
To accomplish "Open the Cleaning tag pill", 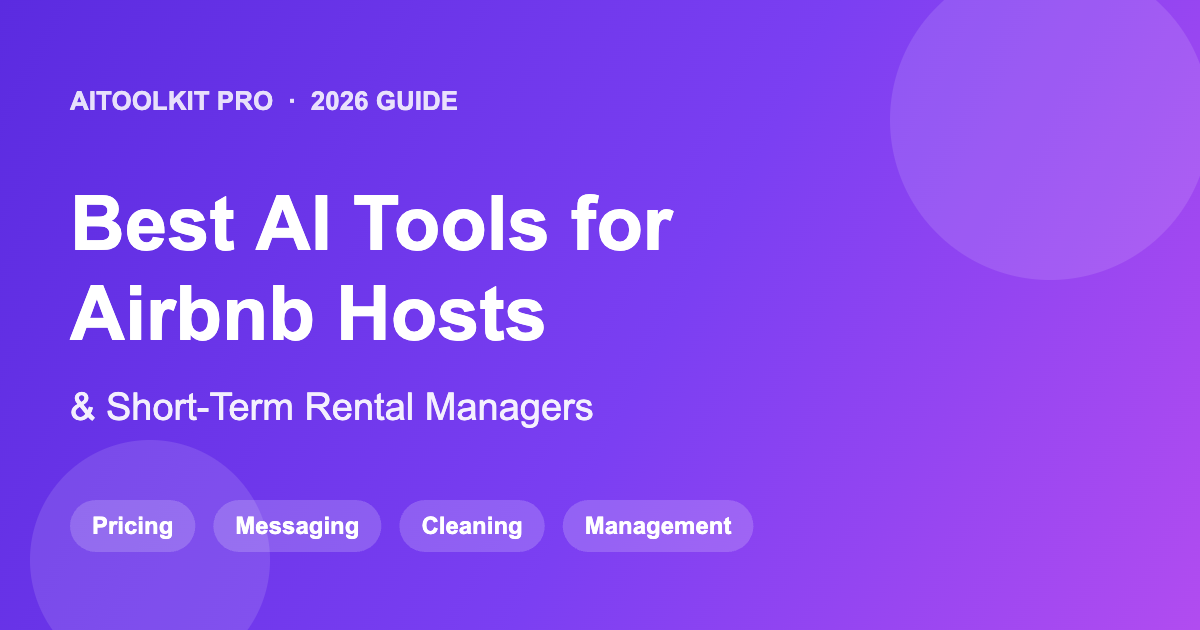I will (x=472, y=526).
